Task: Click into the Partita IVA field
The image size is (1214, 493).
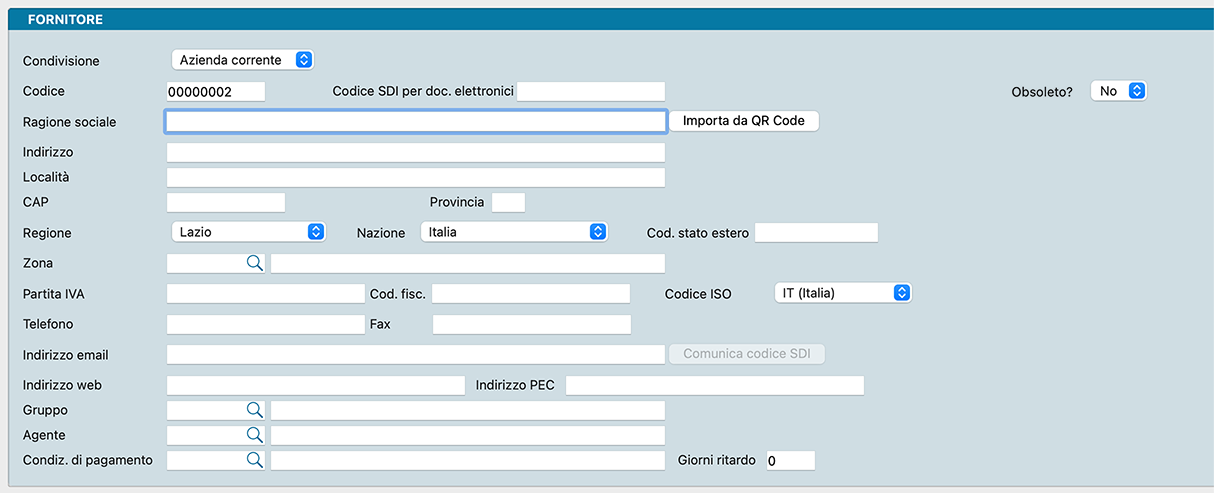Action: click(x=265, y=294)
